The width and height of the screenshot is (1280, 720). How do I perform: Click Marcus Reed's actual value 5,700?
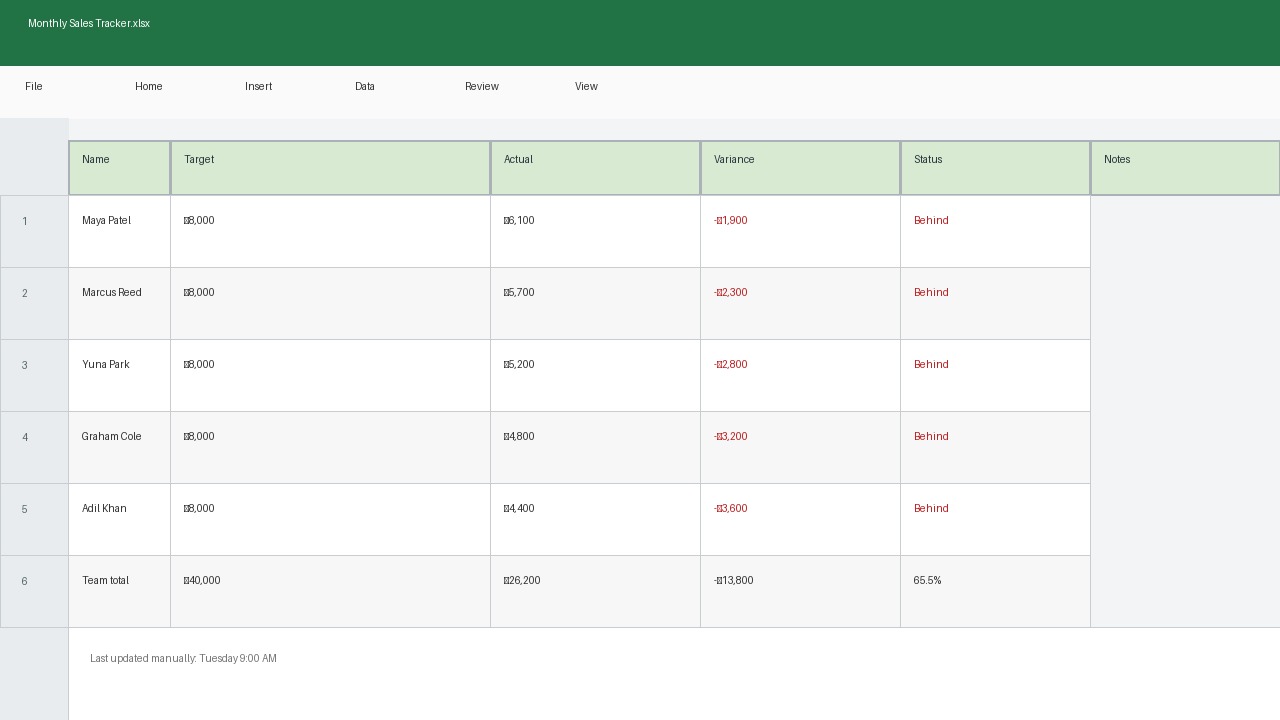point(595,304)
